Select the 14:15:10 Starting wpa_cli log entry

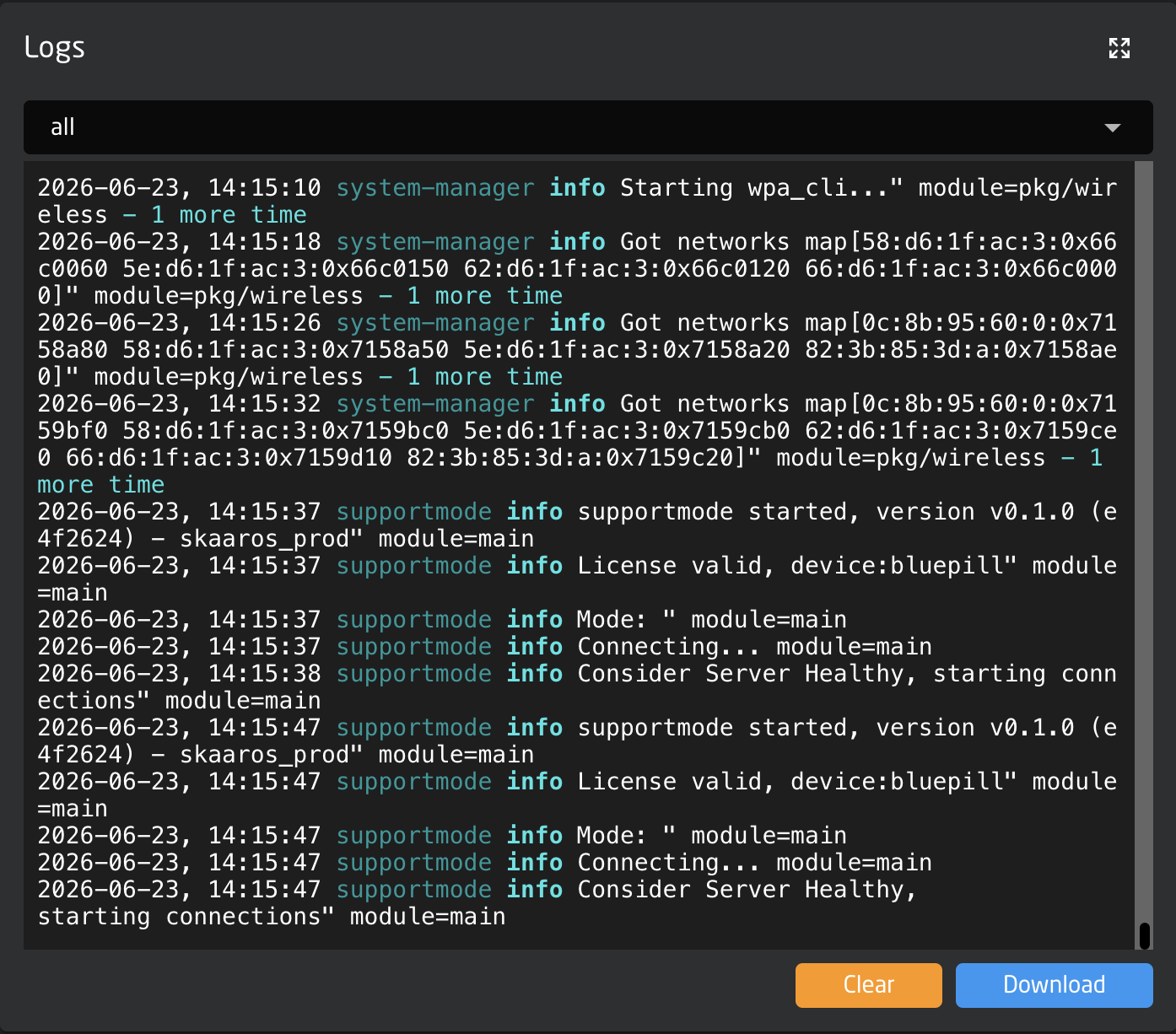tap(578, 202)
